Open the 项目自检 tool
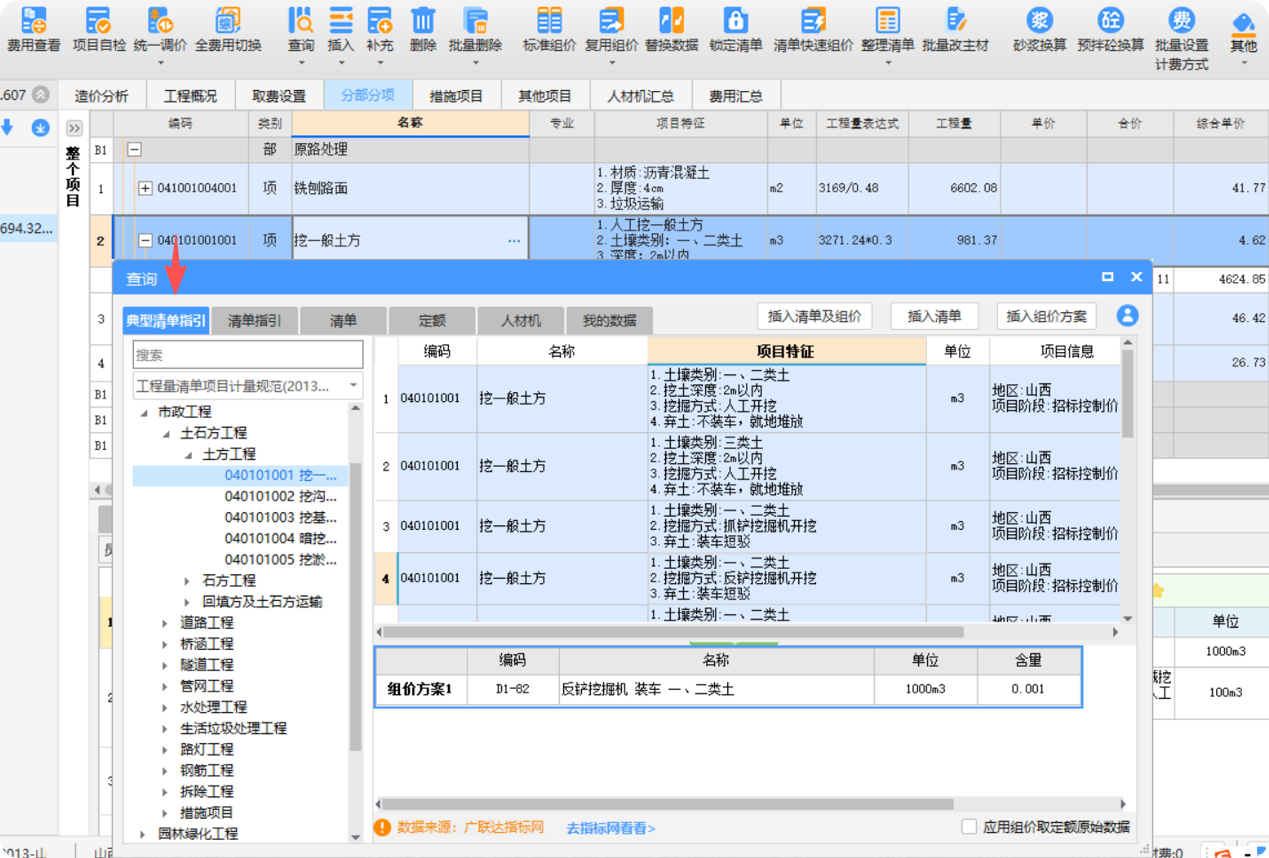Viewport: 1269px width, 858px height. point(99,20)
